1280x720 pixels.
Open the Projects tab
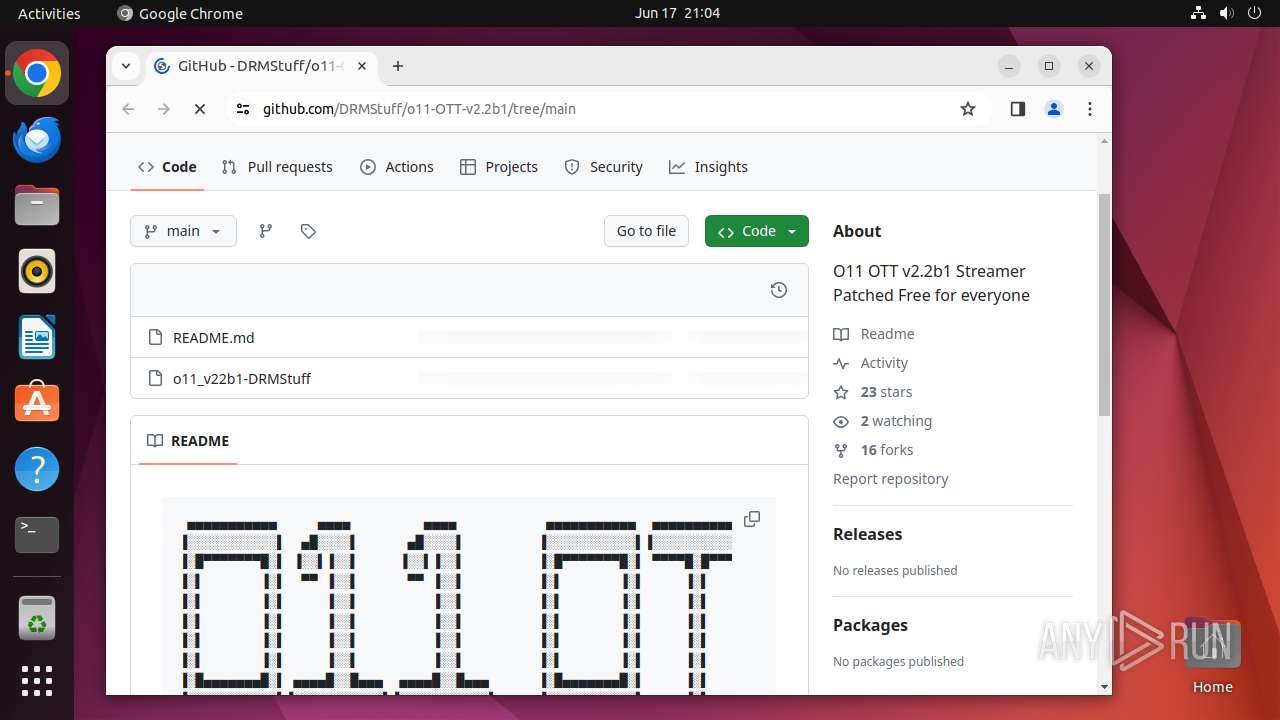tap(499, 167)
